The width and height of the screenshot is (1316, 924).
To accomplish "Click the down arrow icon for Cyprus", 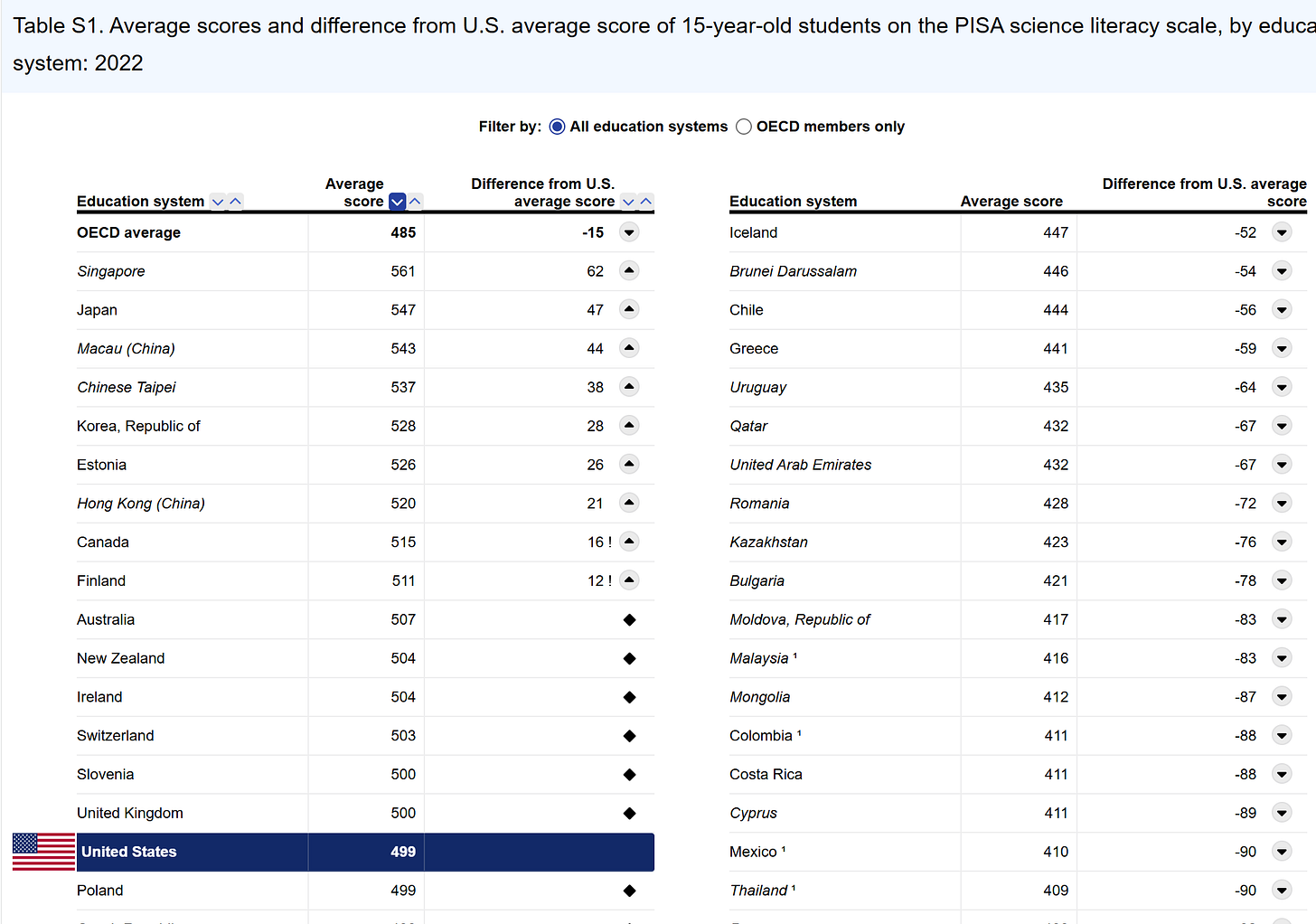I will click(x=1282, y=812).
